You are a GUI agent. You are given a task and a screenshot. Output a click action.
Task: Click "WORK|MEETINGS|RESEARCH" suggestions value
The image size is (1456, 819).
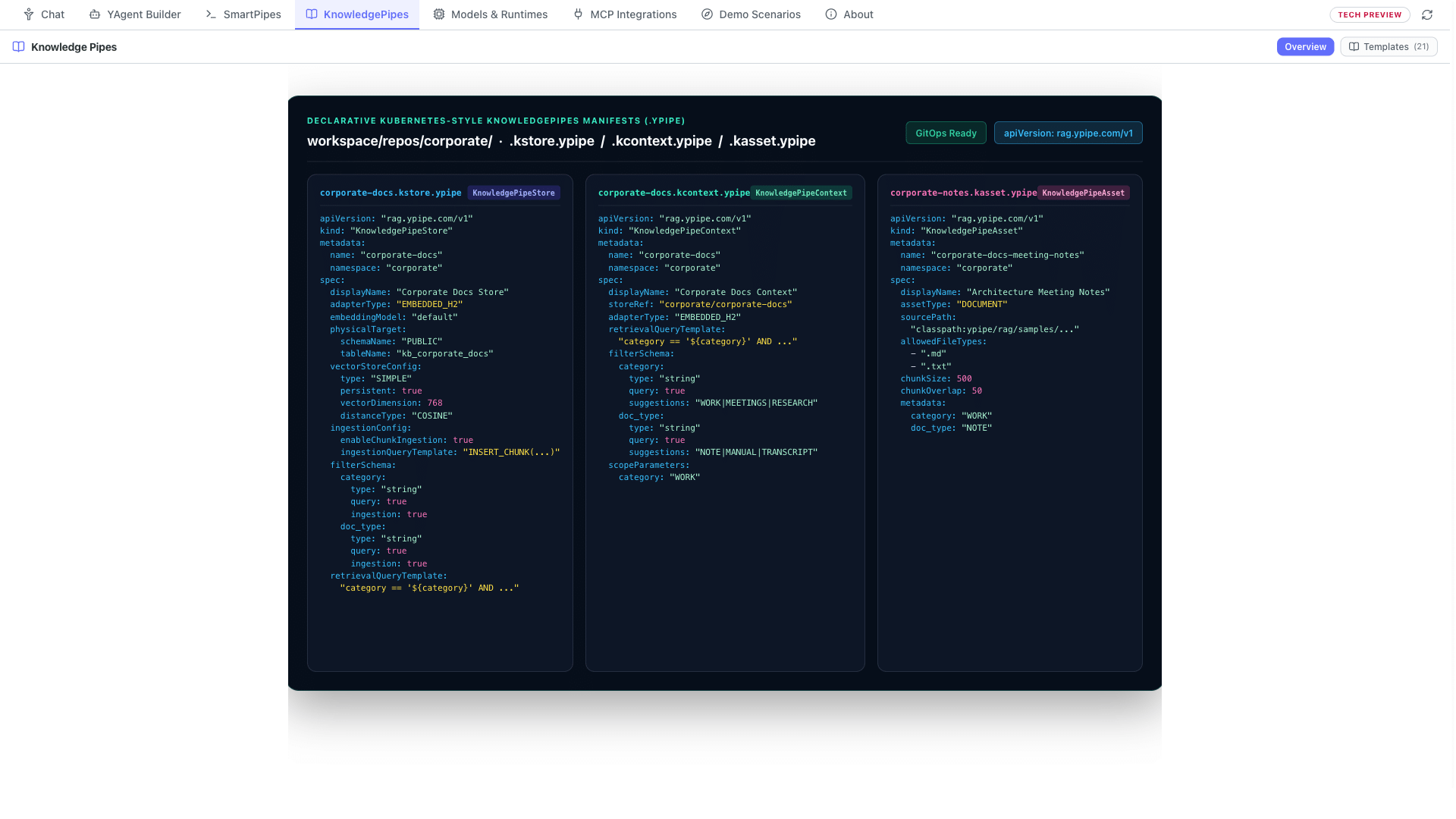pyautogui.click(x=756, y=403)
